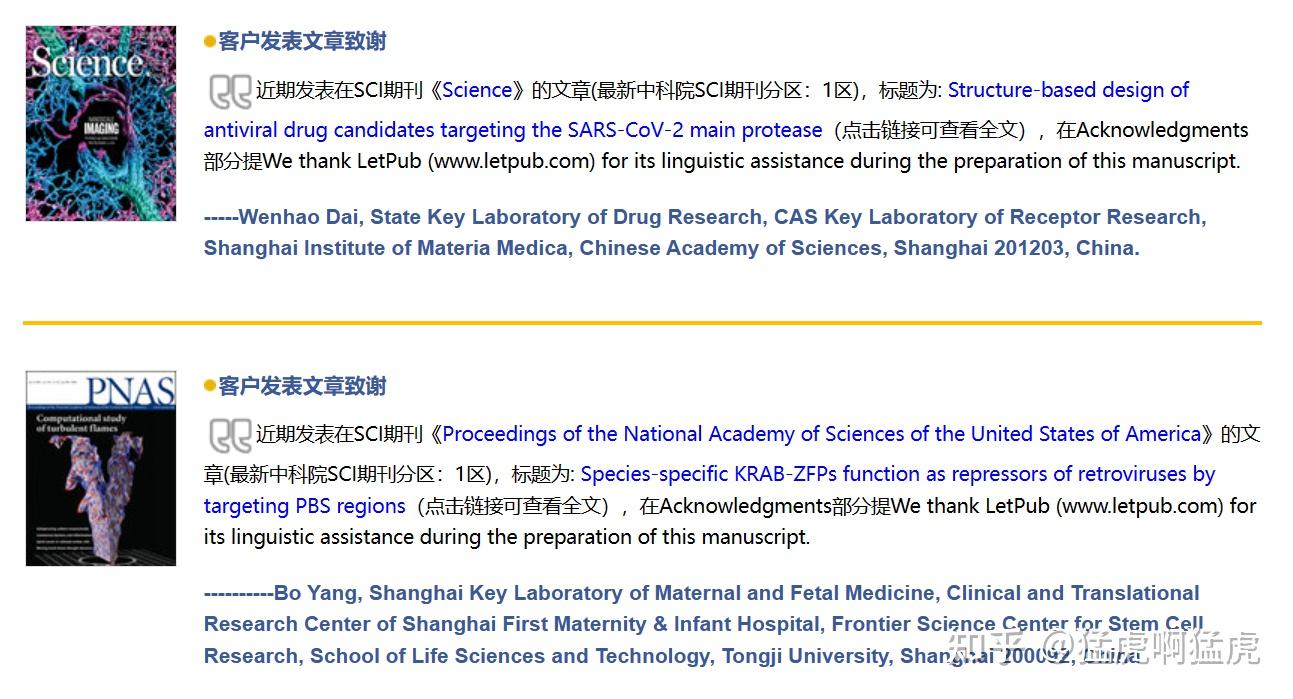This screenshot has width=1293, height=699.
Task: Click the orange bullet beside the second 客户发表文章致谢
Action: click(x=209, y=386)
